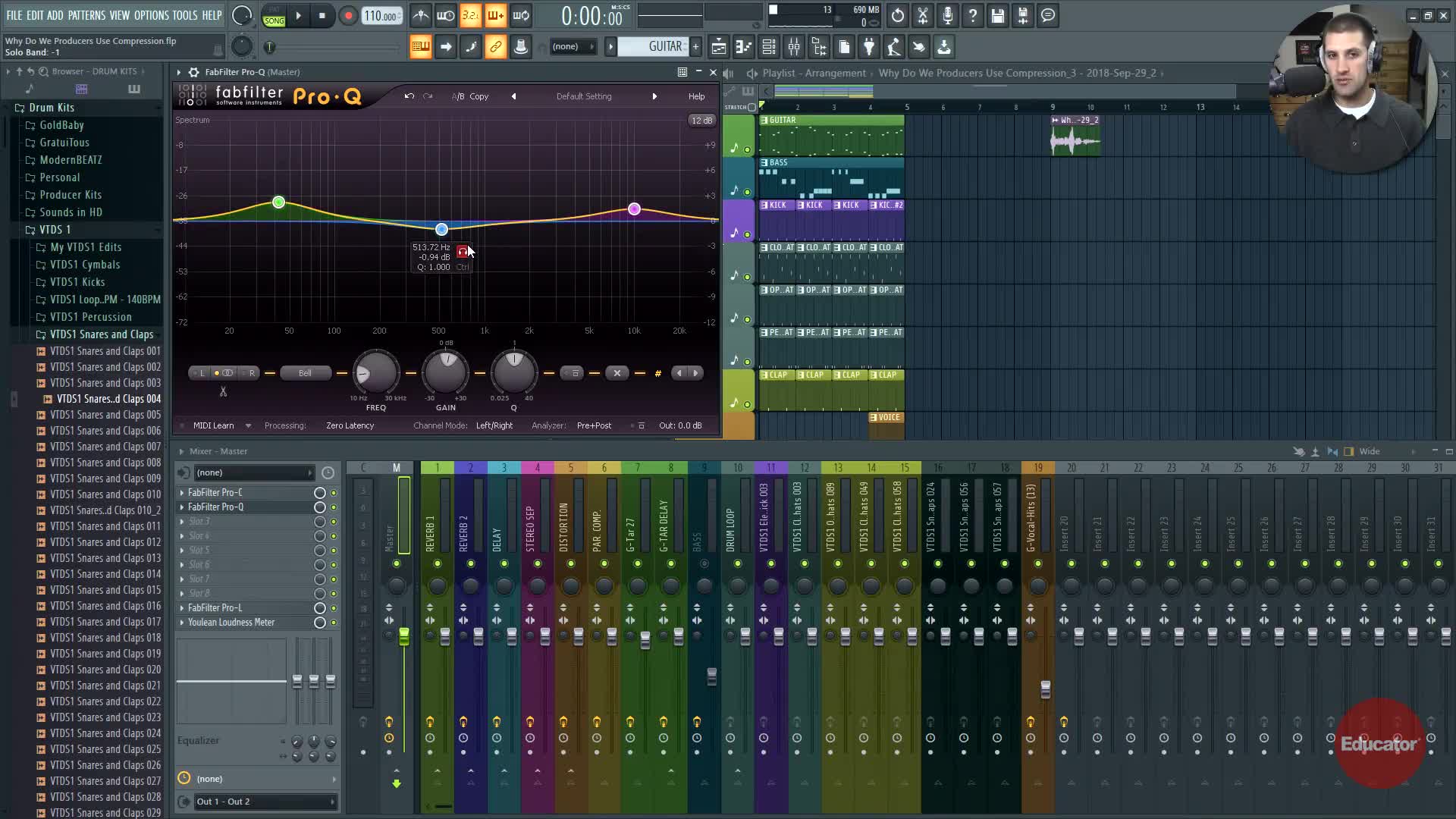This screenshot has width=1456, height=819.
Task: Open the plugin picker plug icon
Action: pos(869,47)
